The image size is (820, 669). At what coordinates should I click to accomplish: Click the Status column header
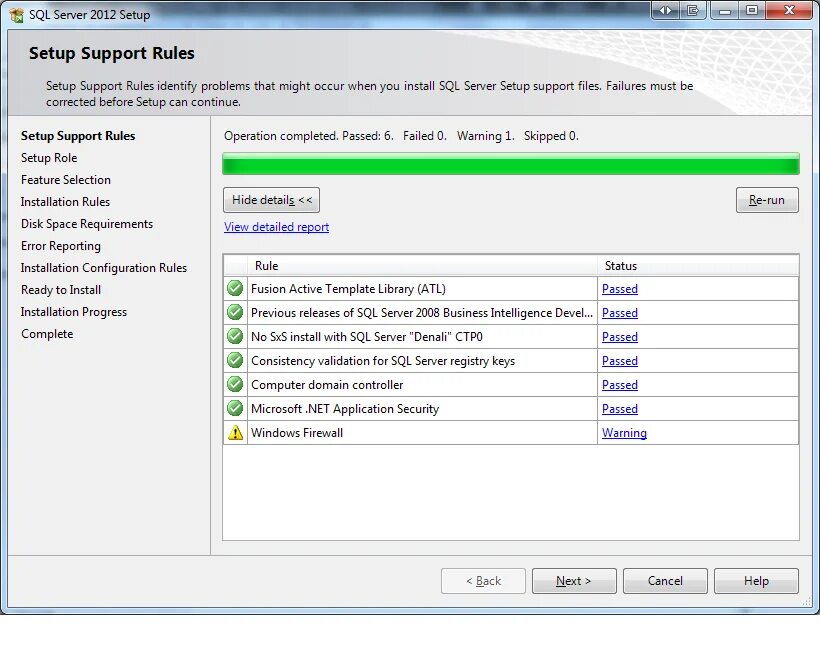tap(698, 266)
